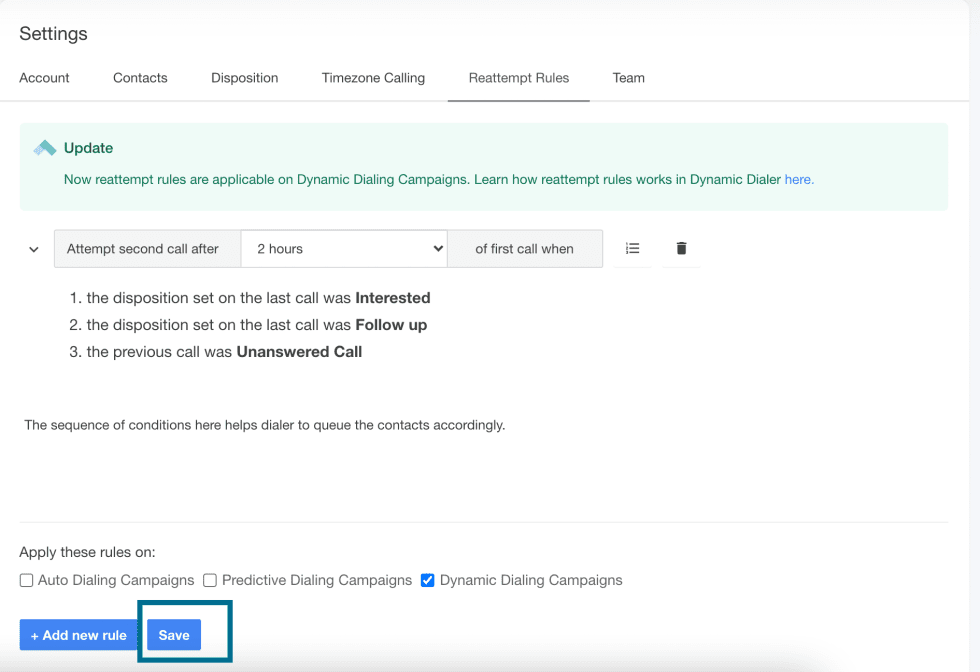Image resolution: width=980 pixels, height=672 pixels.
Task: Open the Contacts tab
Action: (x=140, y=78)
